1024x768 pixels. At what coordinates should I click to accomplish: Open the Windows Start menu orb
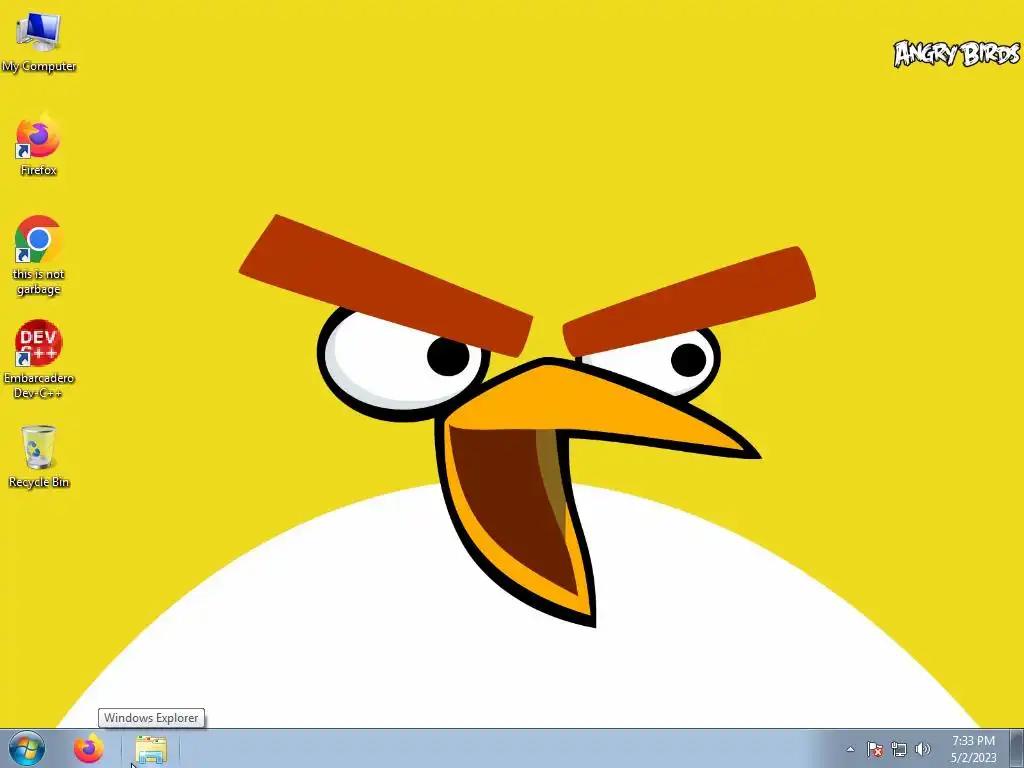(27, 749)
